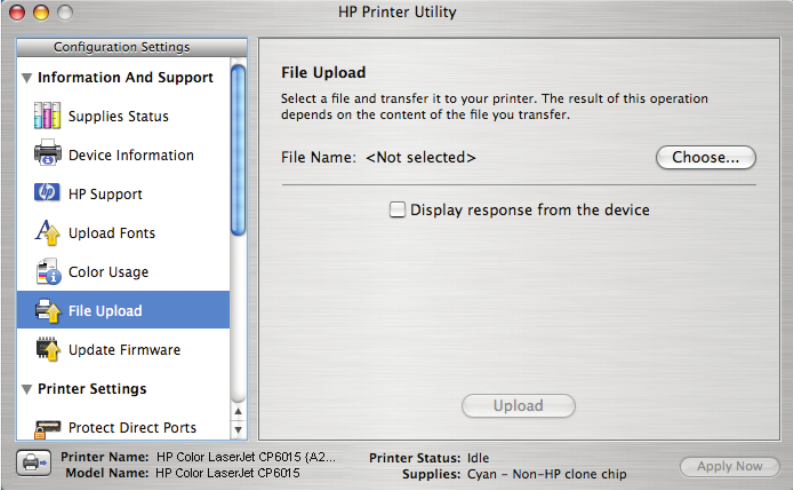
Task: Click the Update Firmware chip icon
Action: [48, 349]
